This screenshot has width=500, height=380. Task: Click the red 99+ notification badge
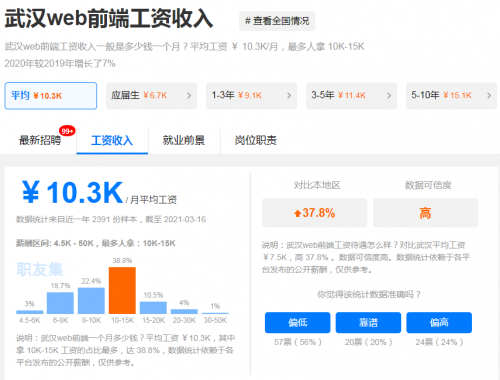click(67, 131)
